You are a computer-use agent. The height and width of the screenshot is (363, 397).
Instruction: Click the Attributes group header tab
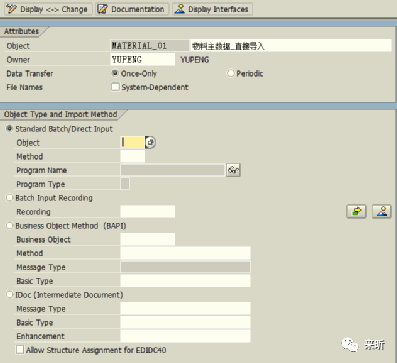click(x=22, y=31)
